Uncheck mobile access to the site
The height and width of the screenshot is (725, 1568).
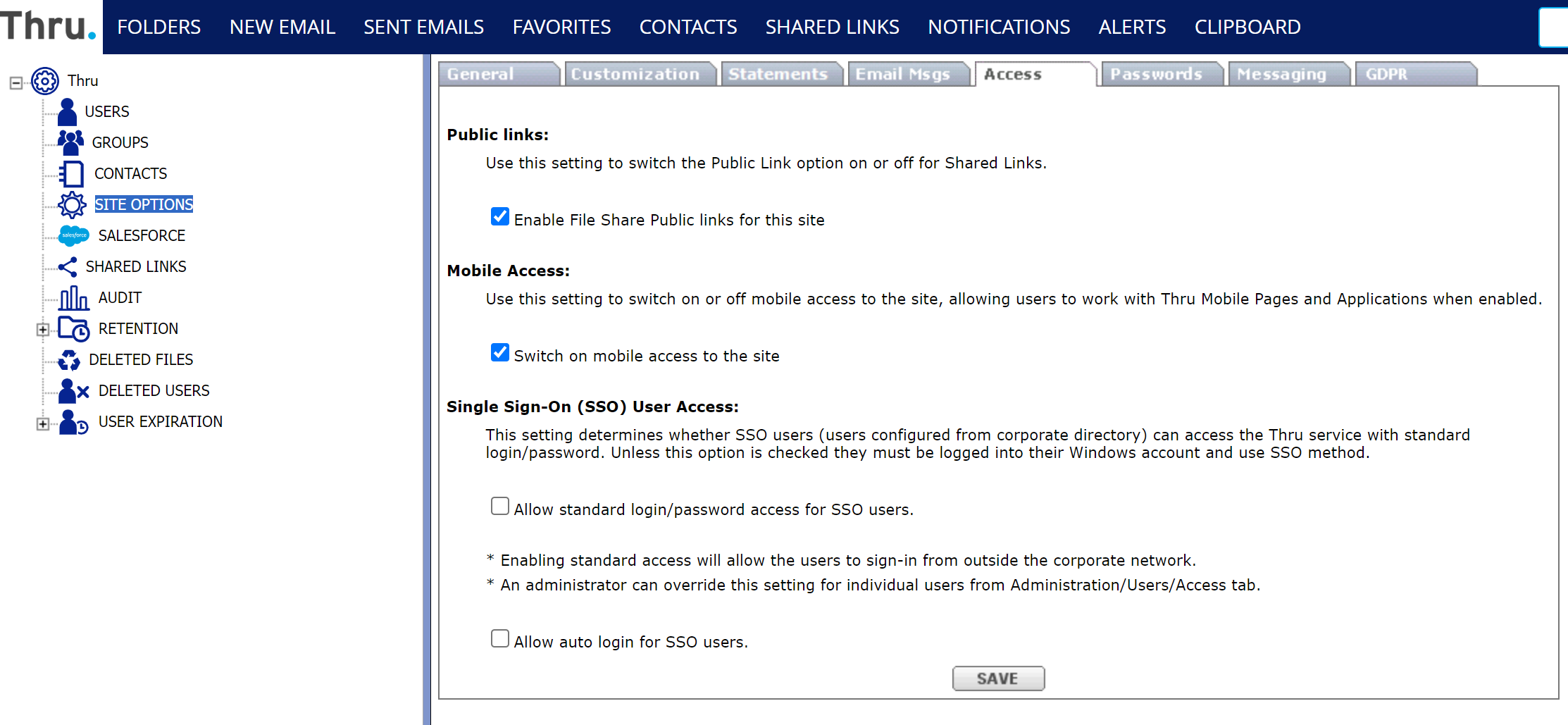[x=500, y=352]
